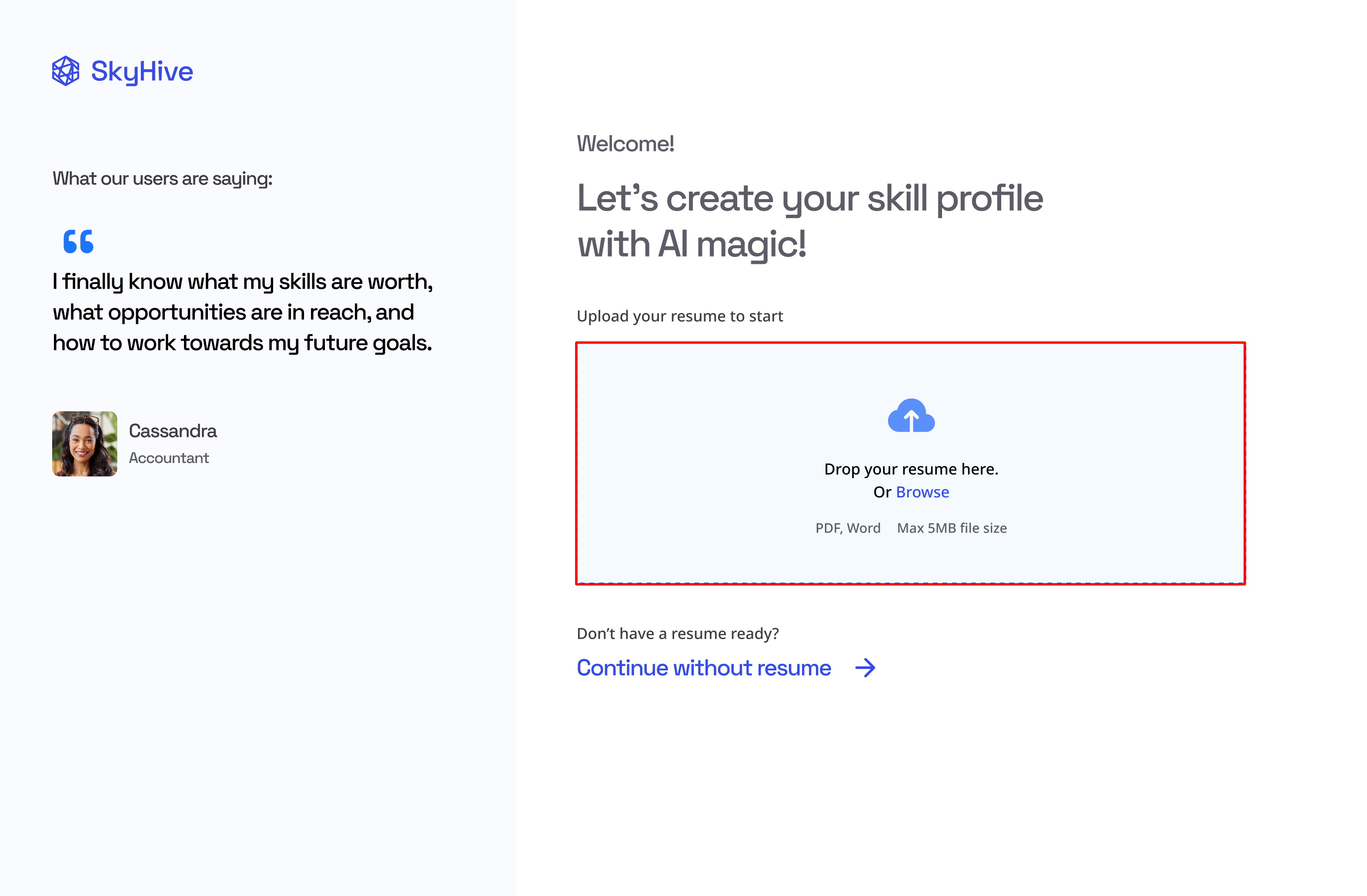Click the What our users are saying heading

tap(163, 179)
